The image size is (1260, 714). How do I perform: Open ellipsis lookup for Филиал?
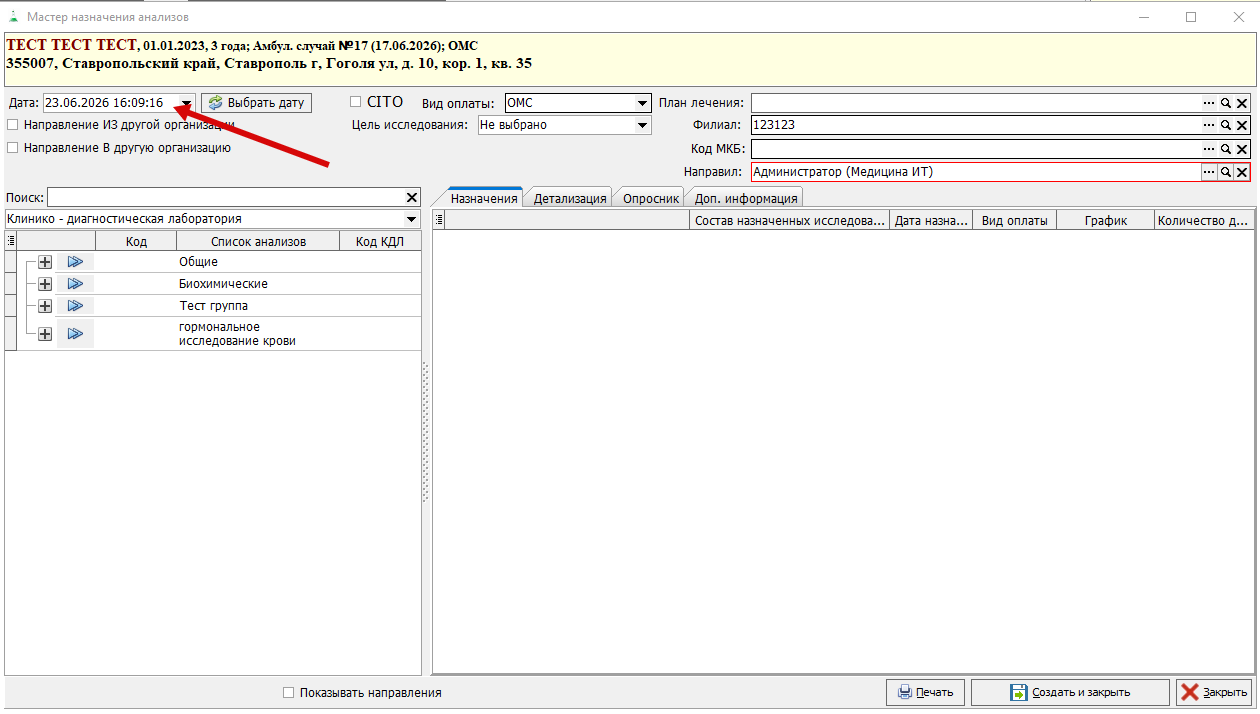pos(1209,126)
